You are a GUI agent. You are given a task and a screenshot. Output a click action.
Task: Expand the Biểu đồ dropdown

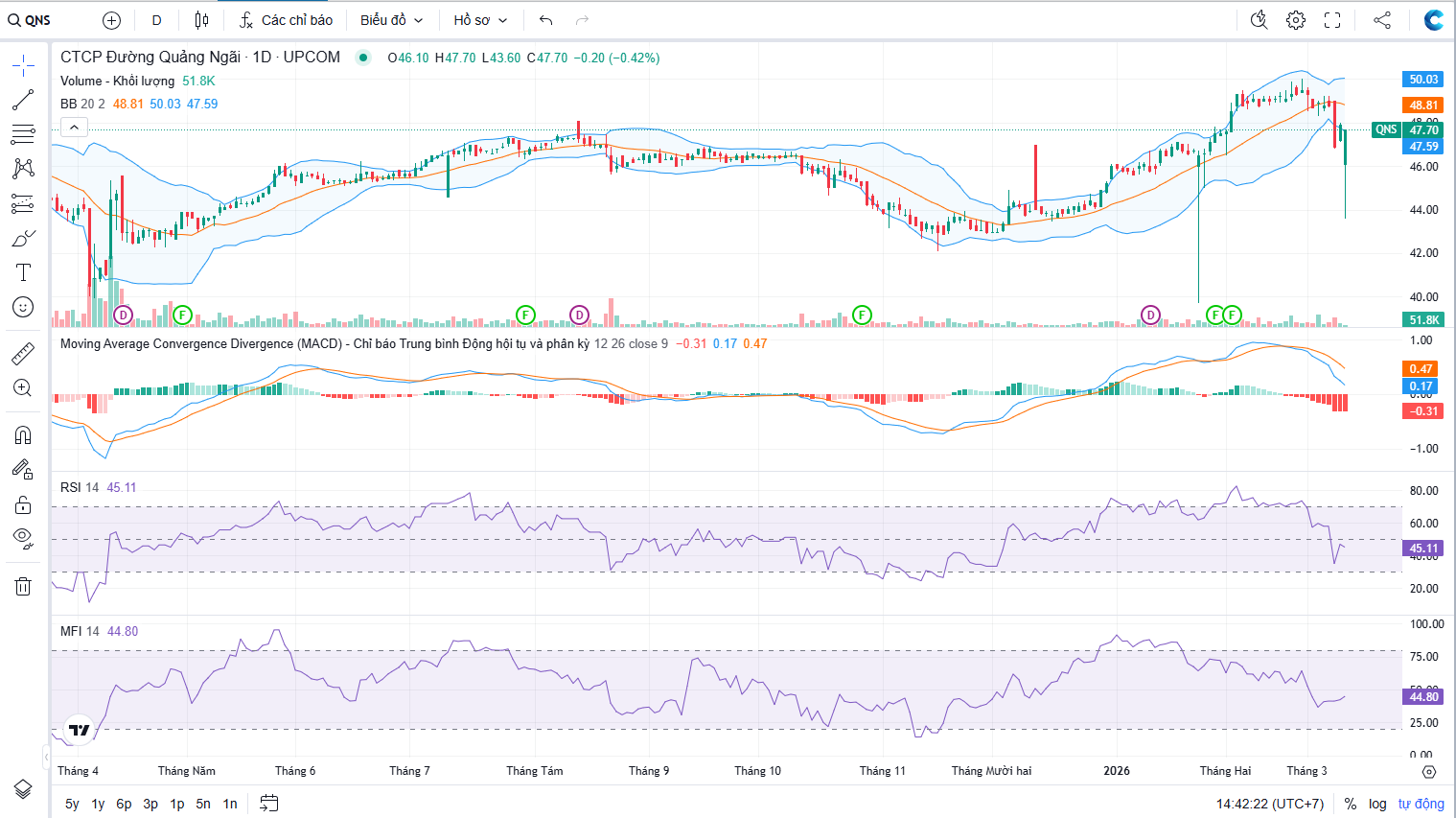pyautogui.click(x=391, y=20)
